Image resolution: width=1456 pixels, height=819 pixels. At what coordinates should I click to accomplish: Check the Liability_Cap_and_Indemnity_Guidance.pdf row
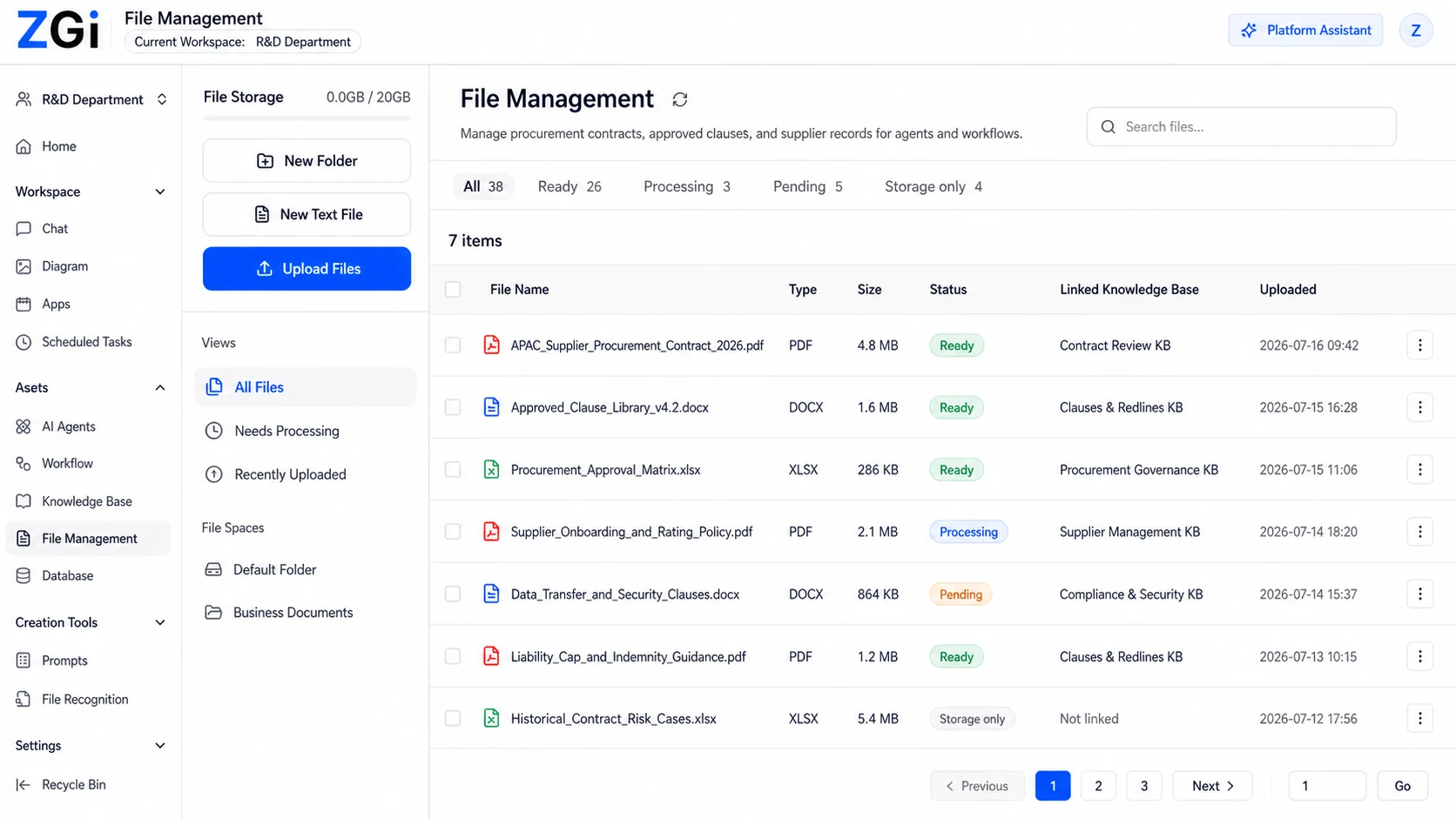[x=453, y=657]
